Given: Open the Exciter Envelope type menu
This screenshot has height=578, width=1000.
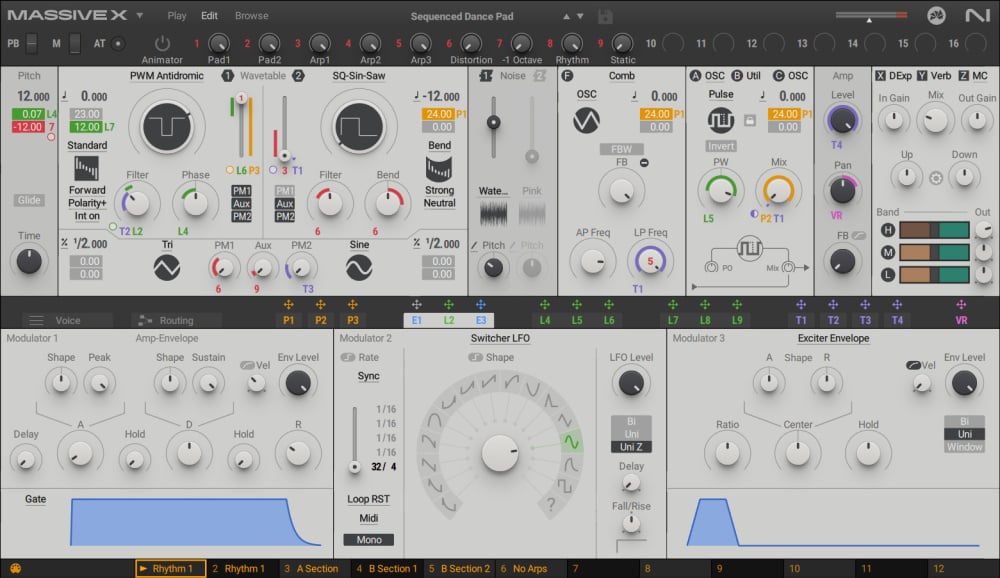Looking at the screenshot, I should pos(833,338).
